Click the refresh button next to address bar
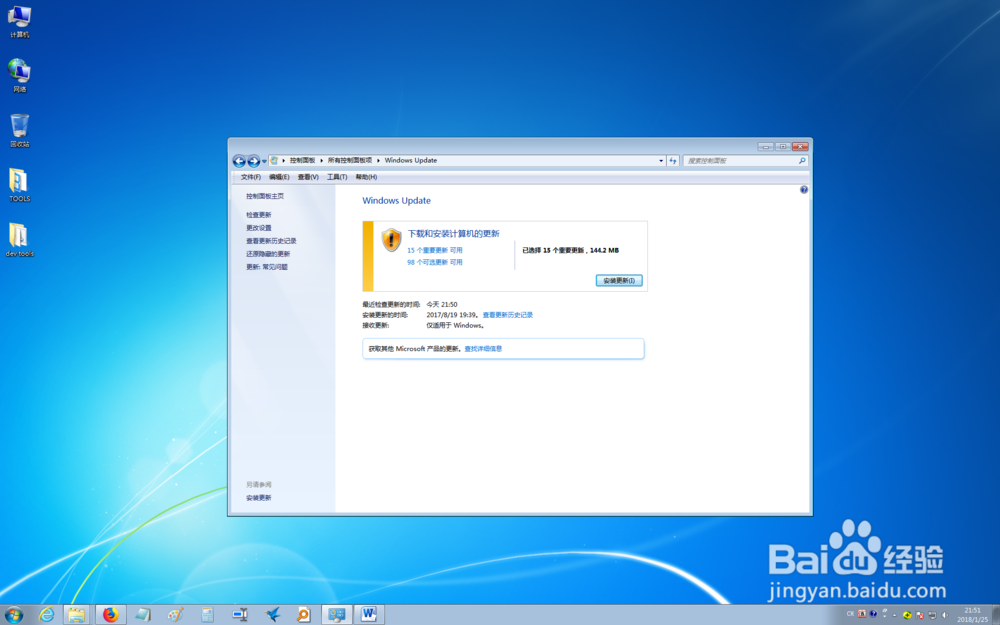1000x625 pixels. pos(673,161)
